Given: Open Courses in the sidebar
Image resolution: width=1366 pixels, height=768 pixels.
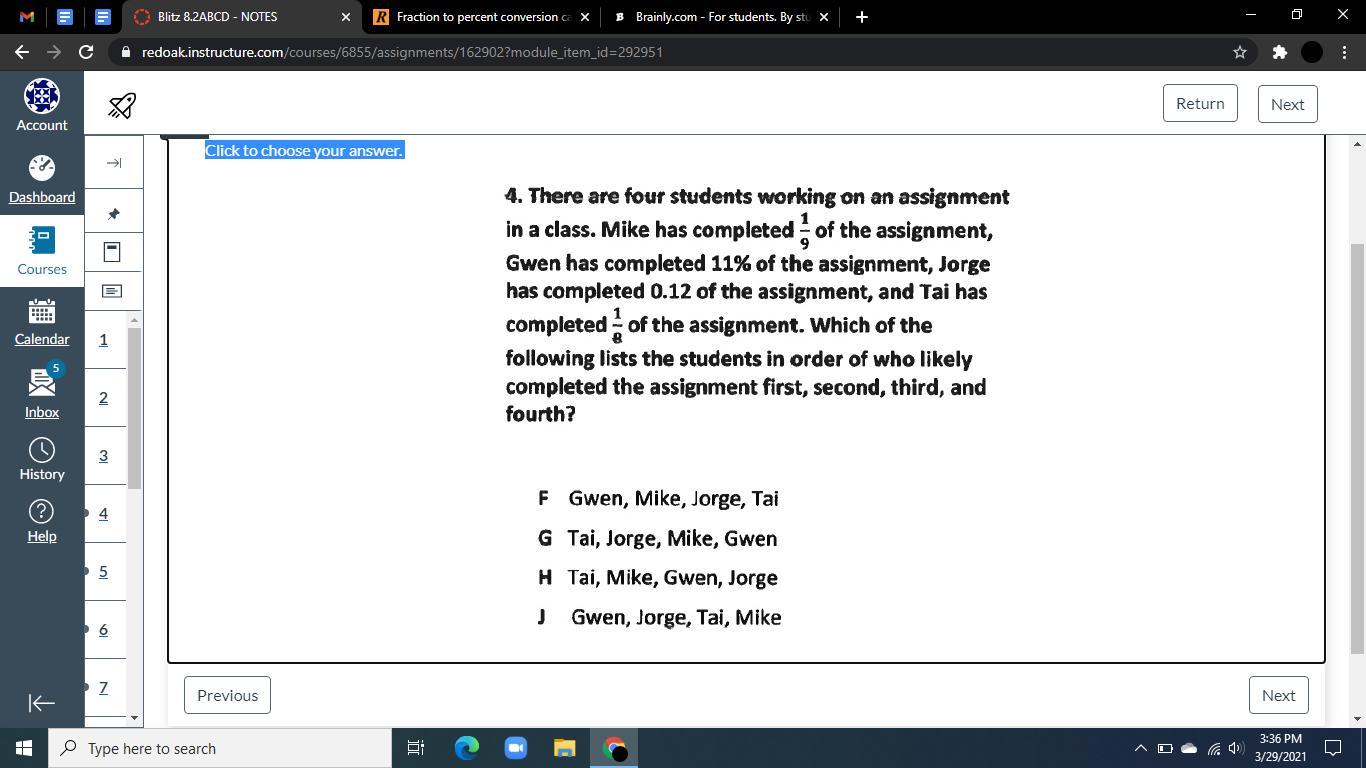Looking at the screenshot, I should [x=42, y=251].
